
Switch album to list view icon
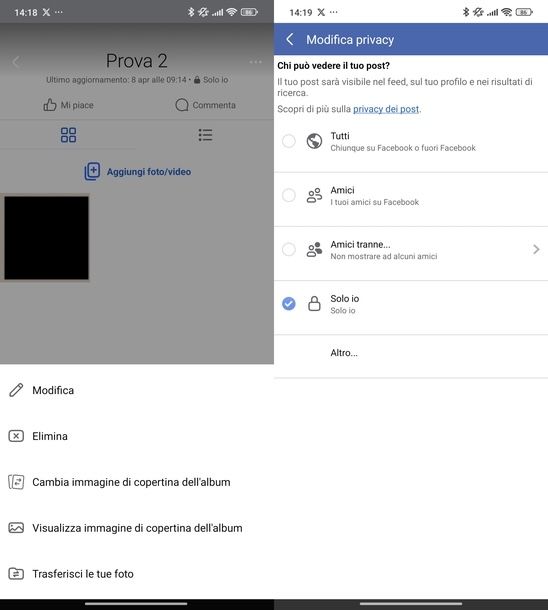click(x=205, y=135)
